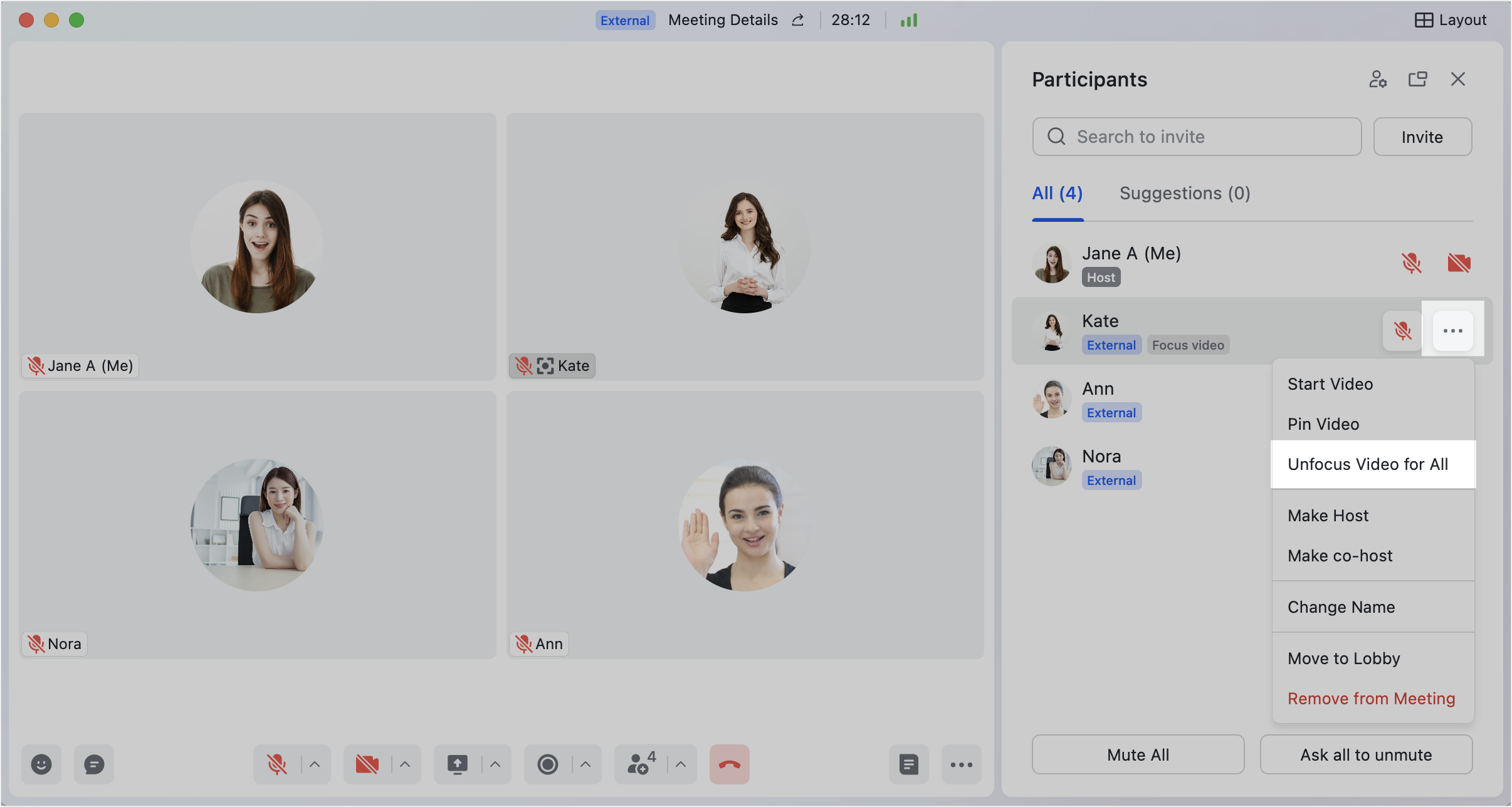Viewport: 1512px width, 807px height.
Task: Toggle my microphone in bottom toolbar
Action: [277, 764]
